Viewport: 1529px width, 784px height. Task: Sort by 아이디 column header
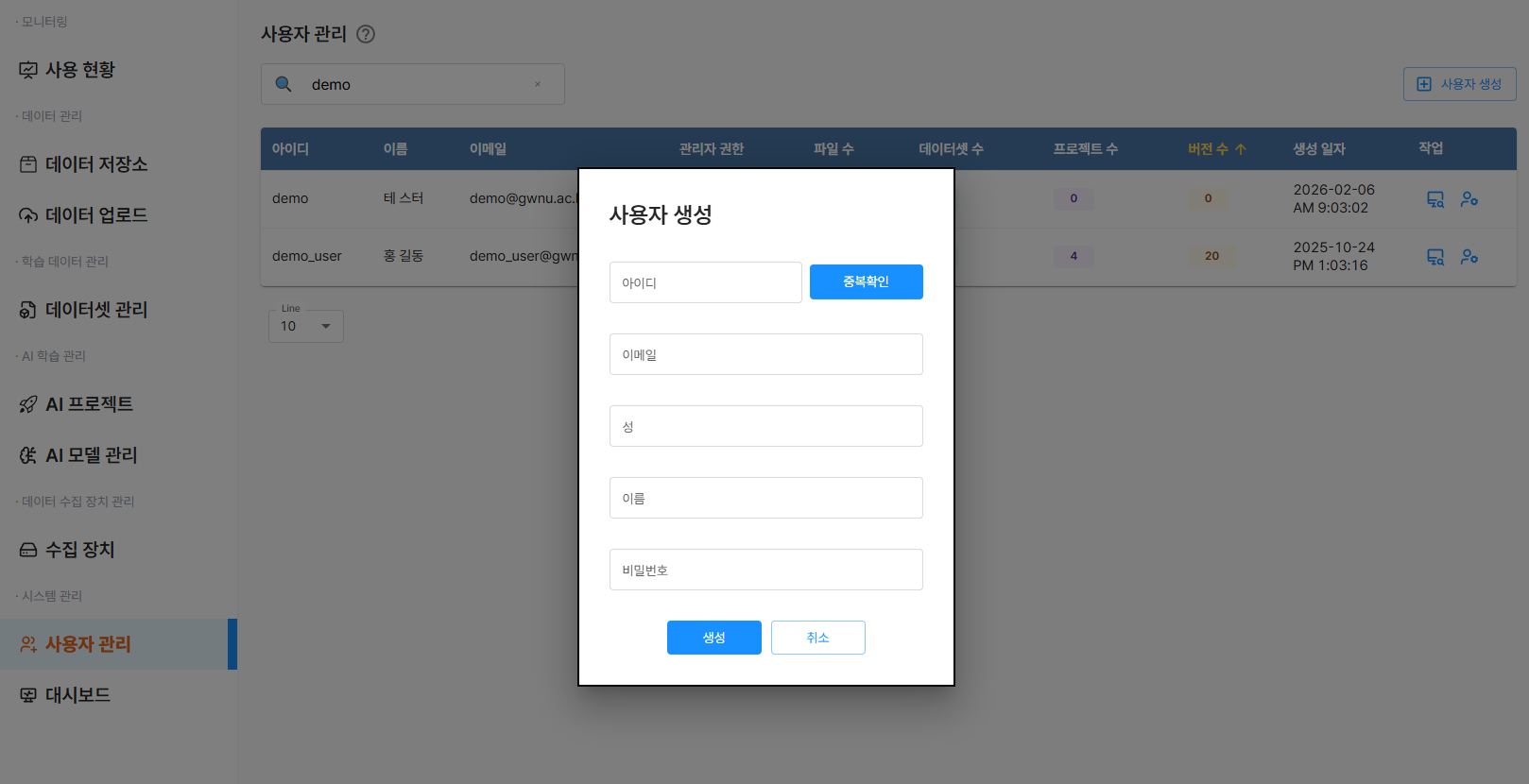(x=290, y=149)
